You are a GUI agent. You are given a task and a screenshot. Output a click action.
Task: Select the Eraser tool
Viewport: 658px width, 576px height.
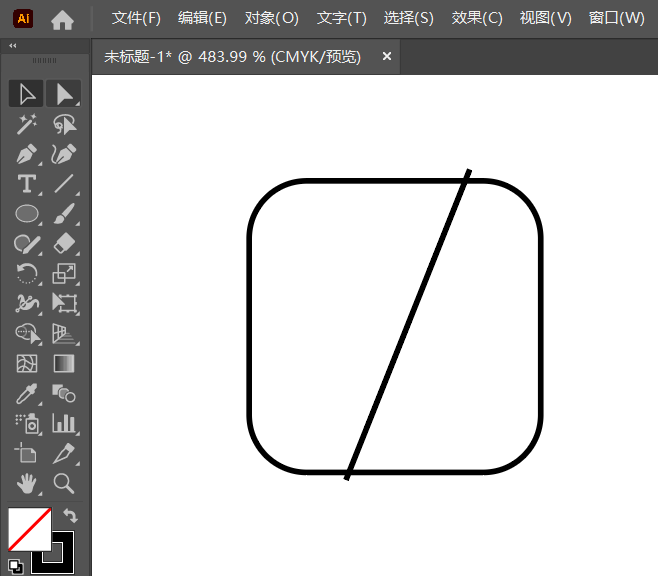(64, 244)
